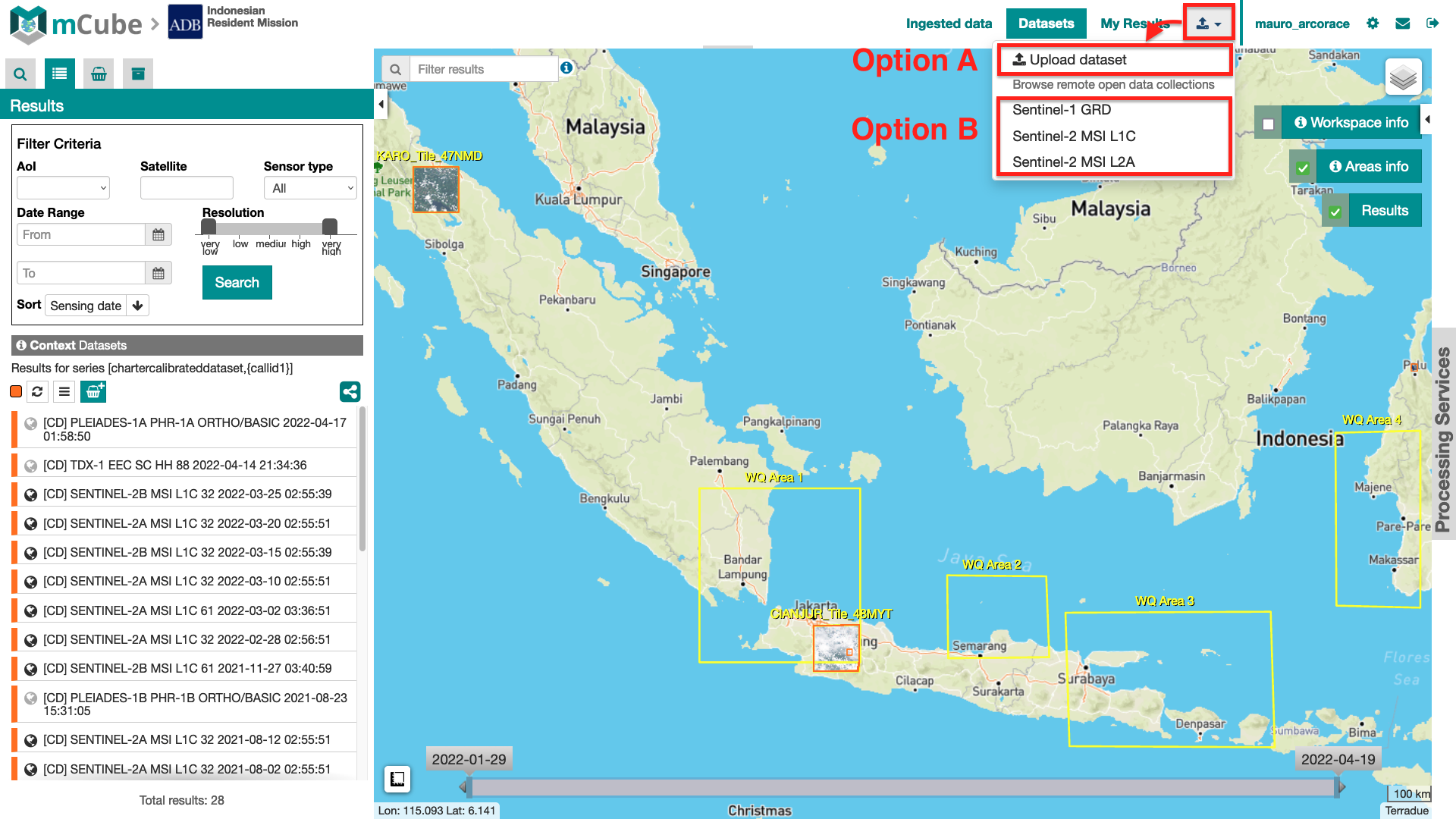Viewport: 1456px width, 819px height.
Task: Expand the Sensor type dropdown
Action: 310,188
